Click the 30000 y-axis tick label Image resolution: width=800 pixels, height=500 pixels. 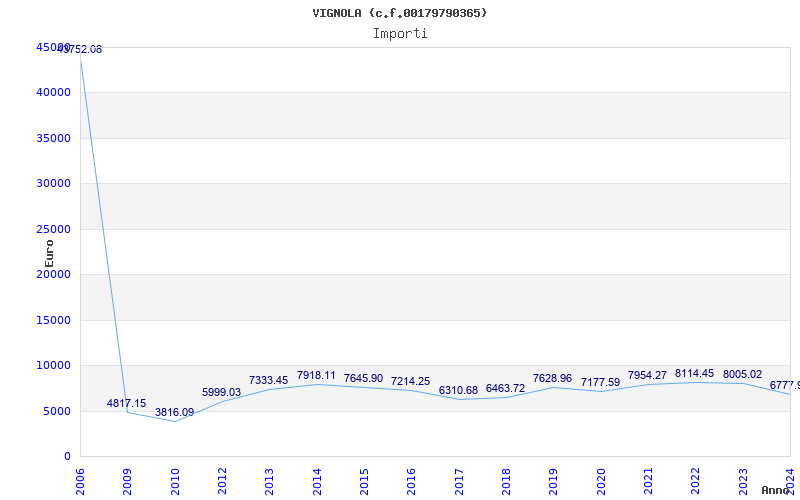click(53, 183)
